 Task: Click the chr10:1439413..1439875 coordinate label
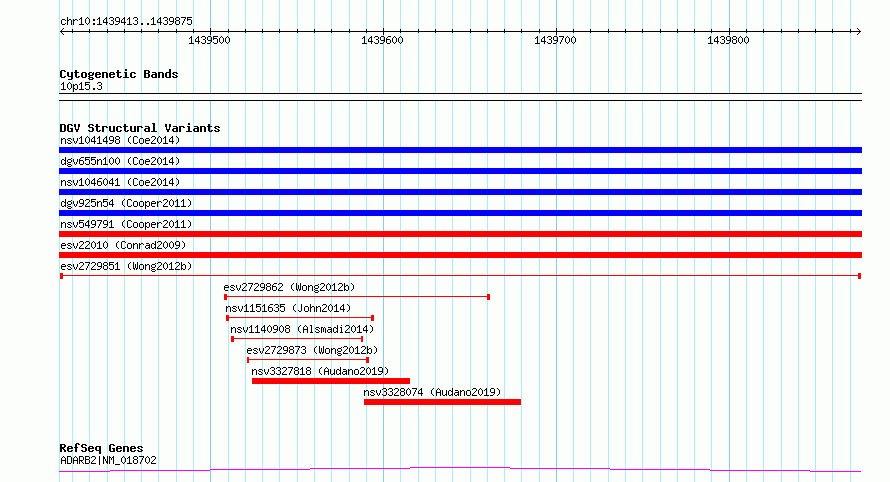(126, 21)
